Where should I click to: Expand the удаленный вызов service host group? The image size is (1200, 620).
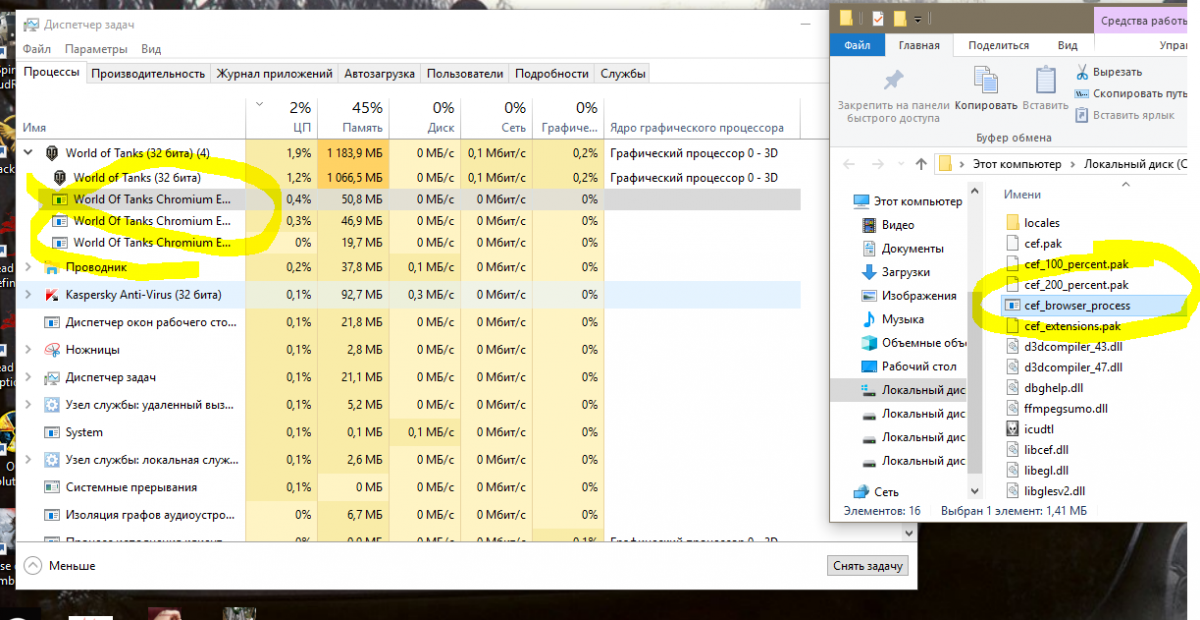pos(29,405)
